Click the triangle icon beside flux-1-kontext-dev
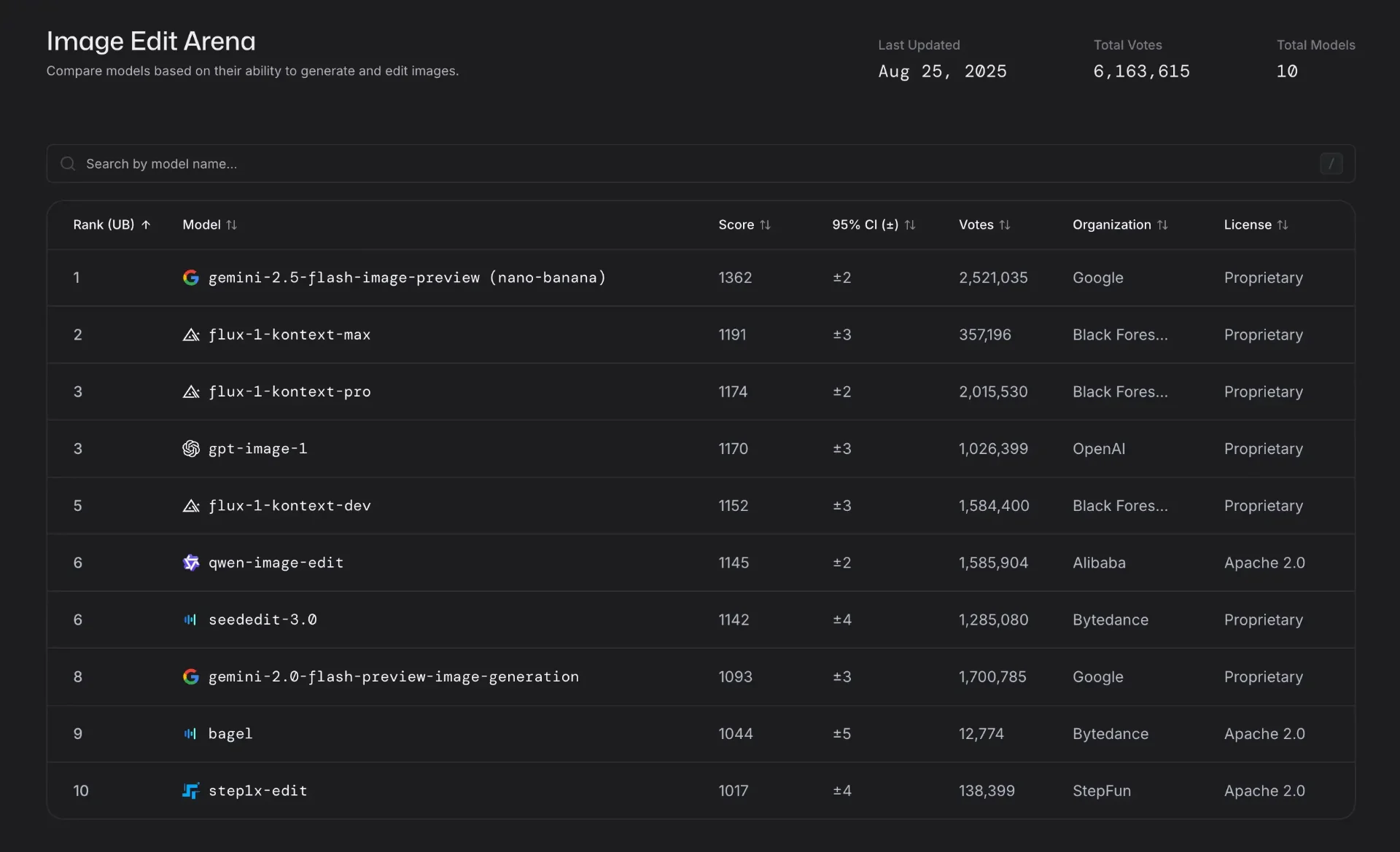 point(190,505)
